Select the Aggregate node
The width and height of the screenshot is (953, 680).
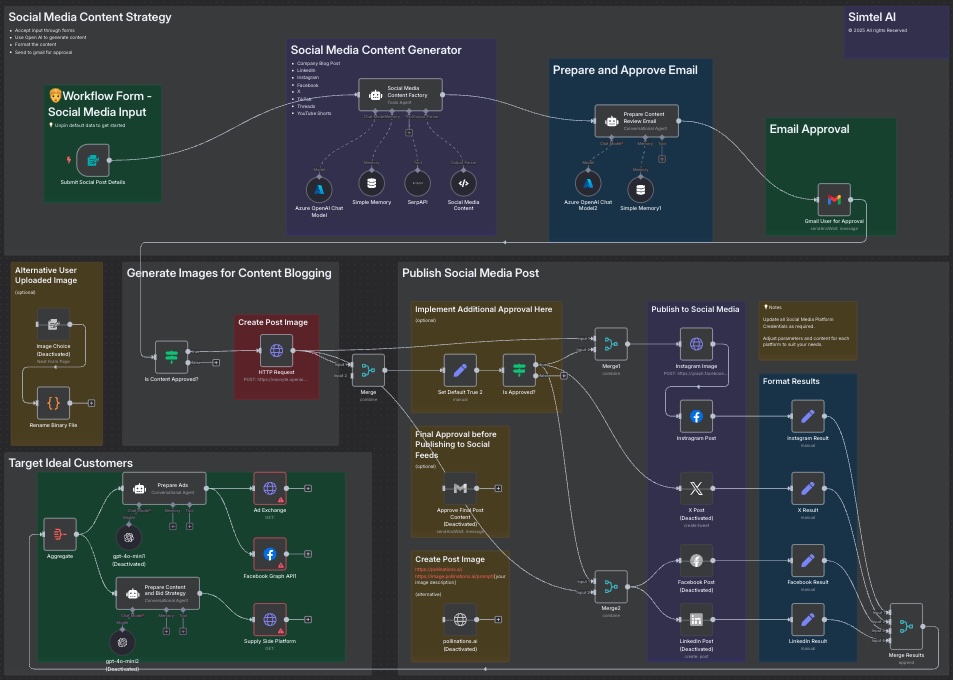[x=60, y=534]
